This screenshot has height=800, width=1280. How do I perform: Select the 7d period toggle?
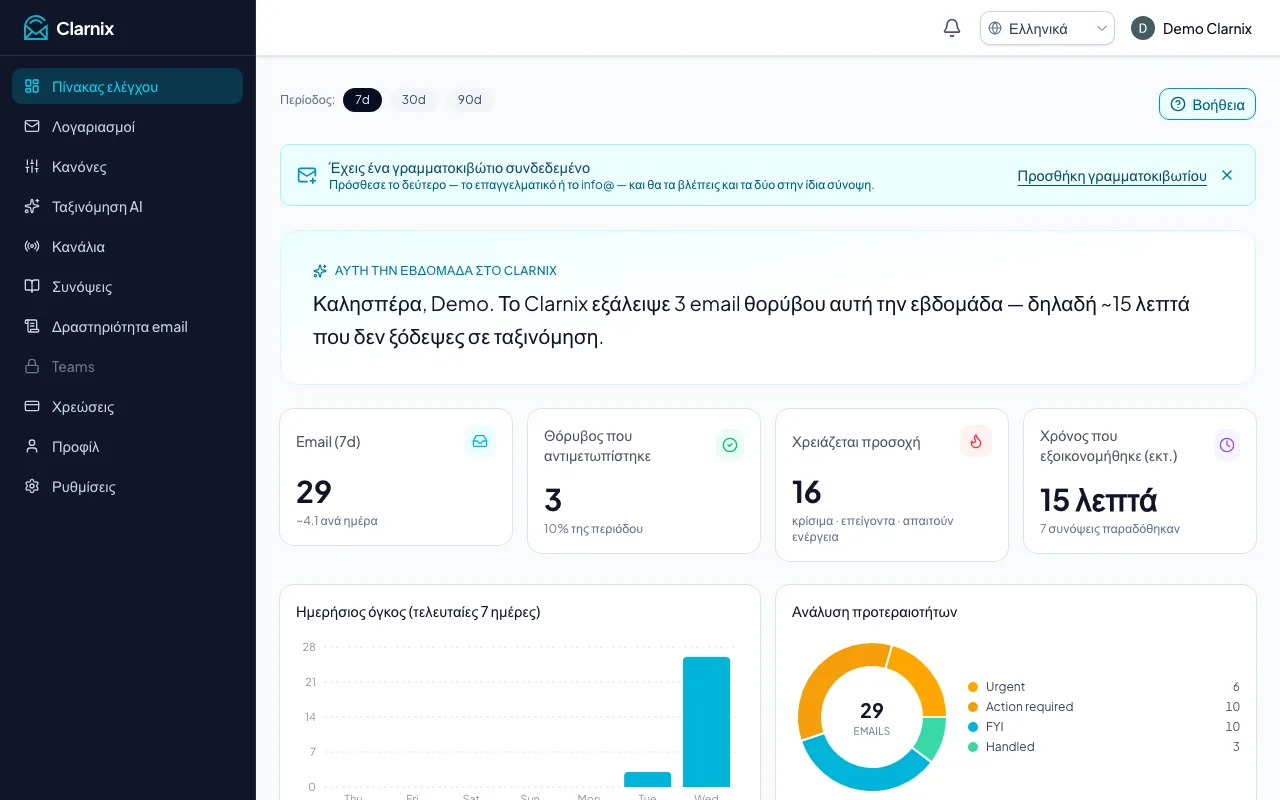click(362, 100)
